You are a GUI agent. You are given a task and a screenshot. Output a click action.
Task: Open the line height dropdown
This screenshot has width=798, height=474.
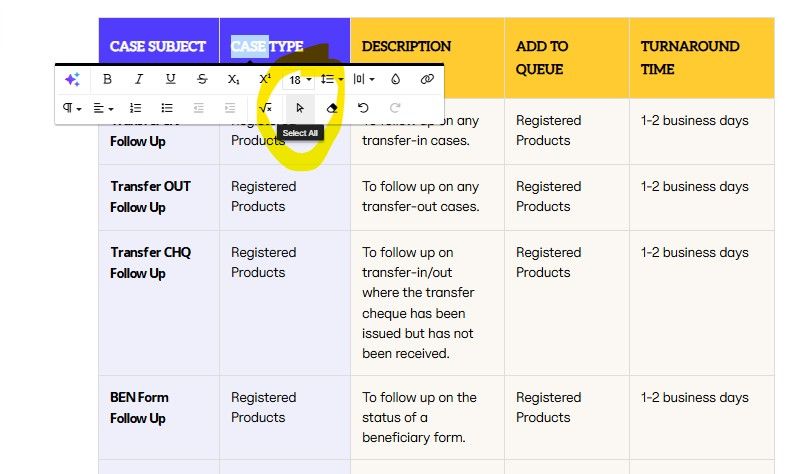(331, 79)
